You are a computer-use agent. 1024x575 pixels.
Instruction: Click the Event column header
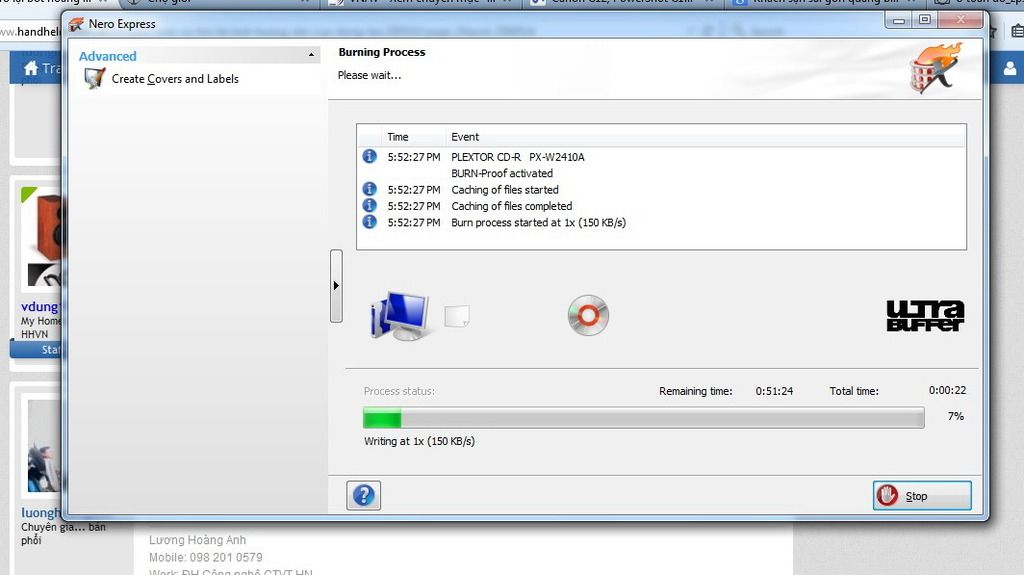pos(465,137)
